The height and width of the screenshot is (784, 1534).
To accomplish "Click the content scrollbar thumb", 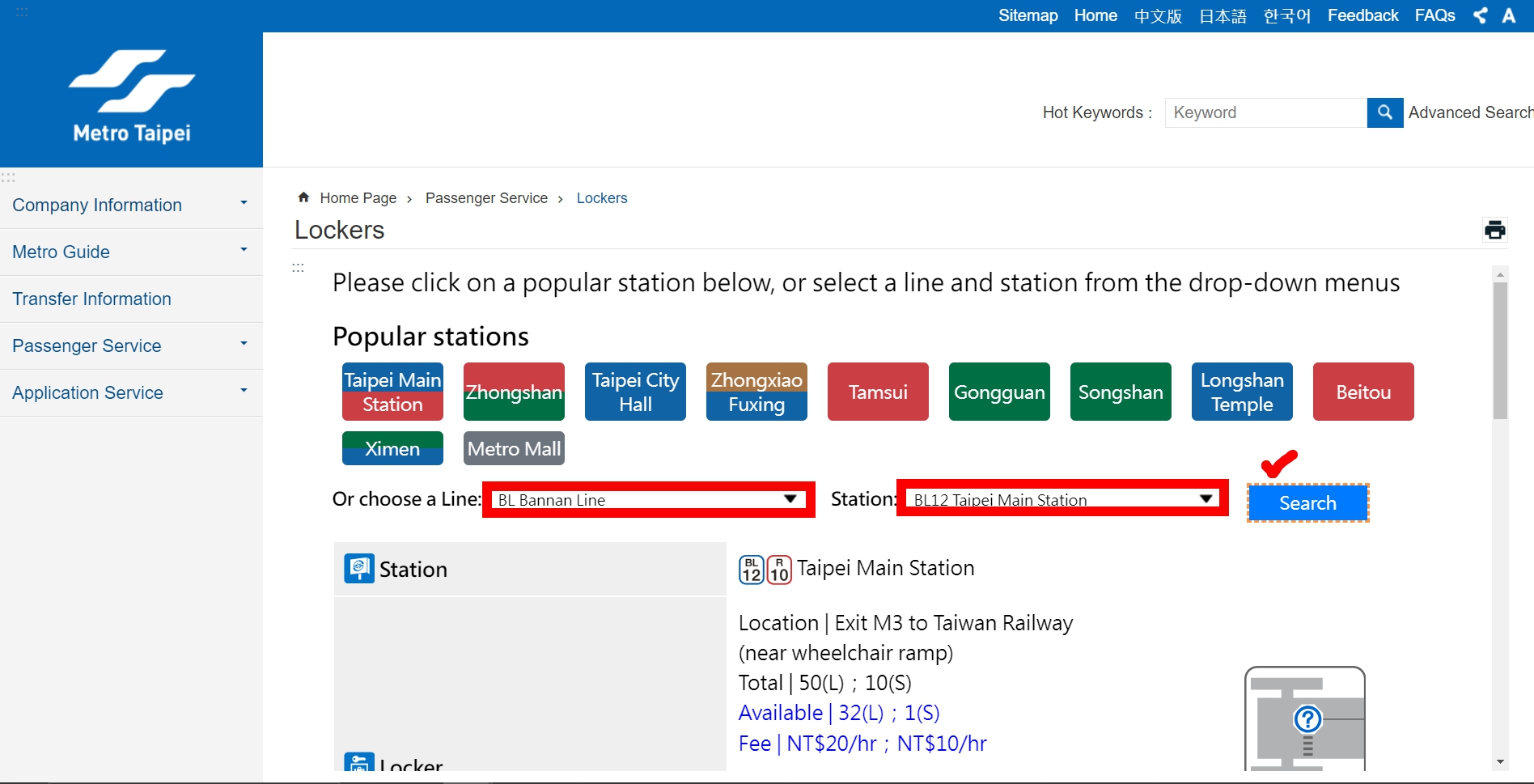I will [1500, 350].
